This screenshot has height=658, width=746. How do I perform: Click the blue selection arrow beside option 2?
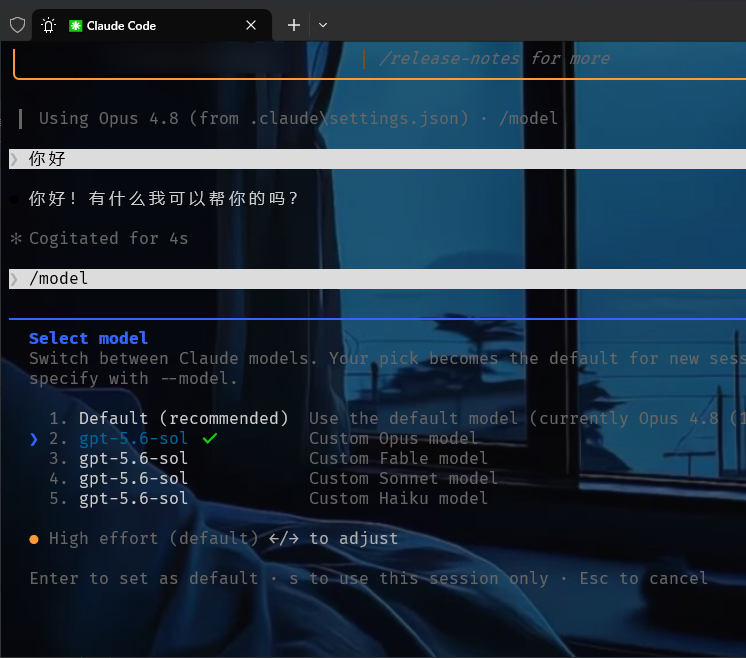tap(34, 439)
